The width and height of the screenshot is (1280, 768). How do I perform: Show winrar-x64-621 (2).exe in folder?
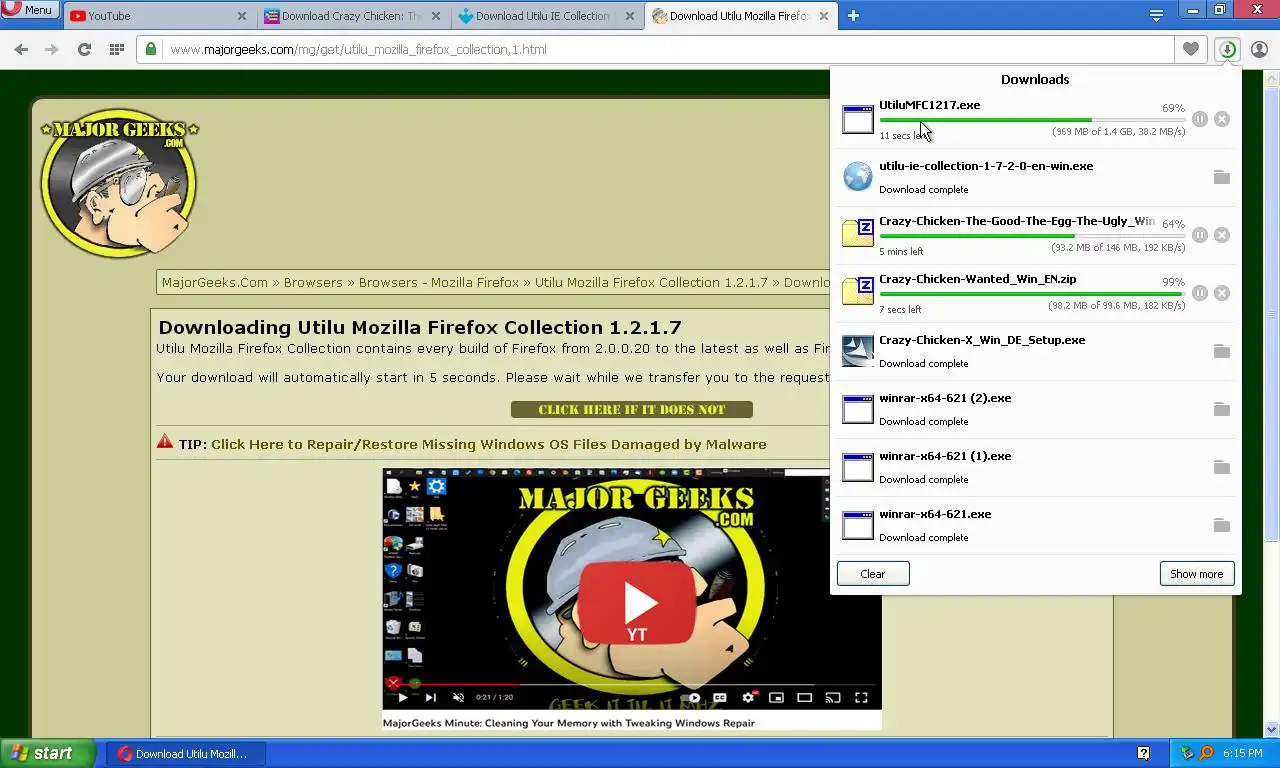[x=1221, y=409]
